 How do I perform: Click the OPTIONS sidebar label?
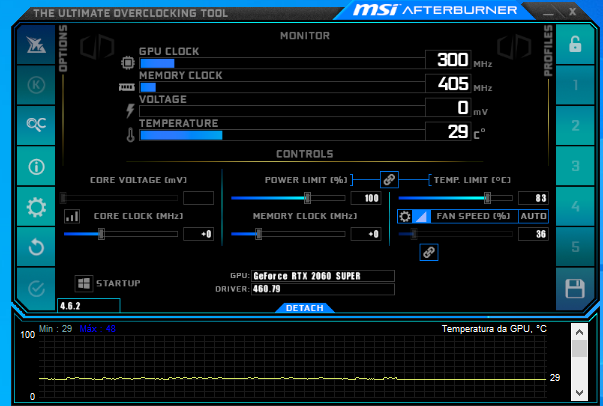pyautogui.click(x=63, y=48)
